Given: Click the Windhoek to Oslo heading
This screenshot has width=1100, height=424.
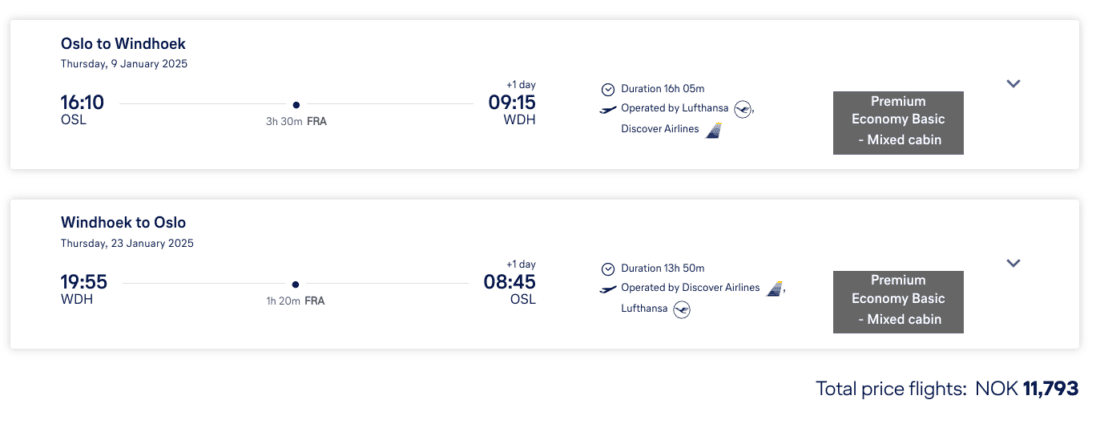Looking at the screenshot, I should pyautogui.click(x=123, y=223).
